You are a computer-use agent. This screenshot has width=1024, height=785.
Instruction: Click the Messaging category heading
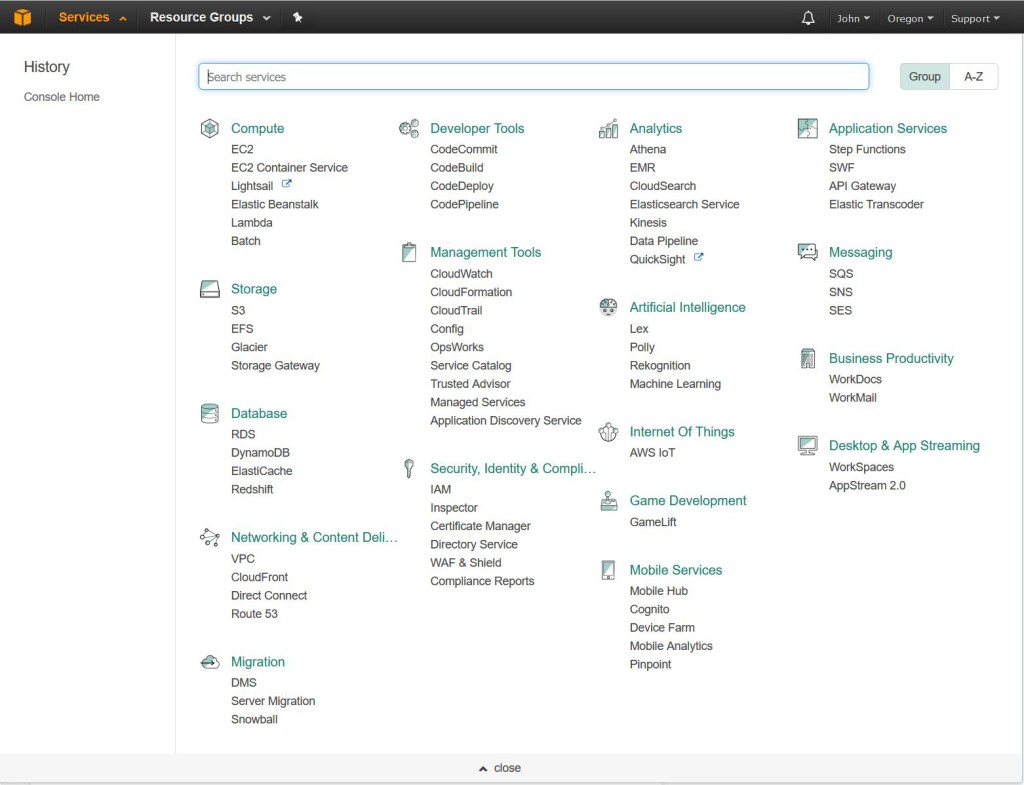point(860,252)
